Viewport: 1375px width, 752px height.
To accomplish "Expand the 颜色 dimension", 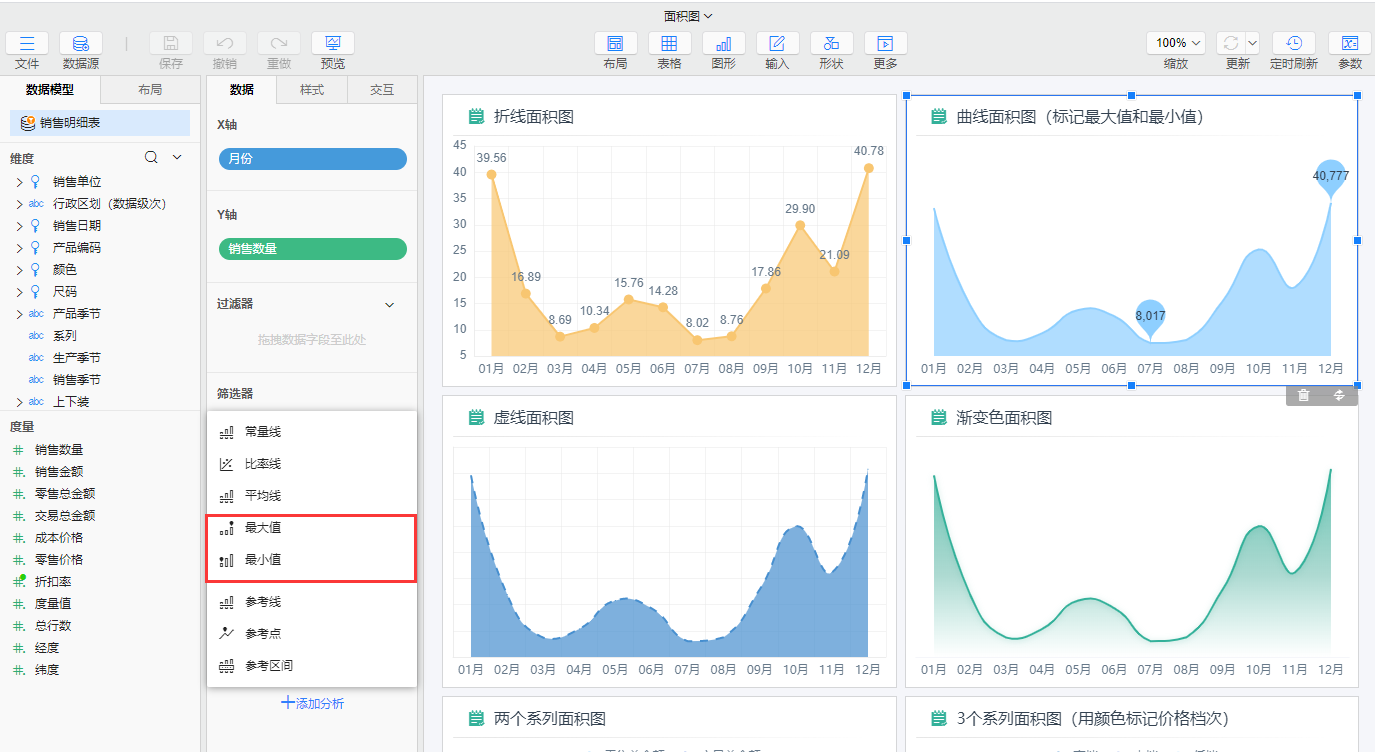I will (x=19, y=270).
